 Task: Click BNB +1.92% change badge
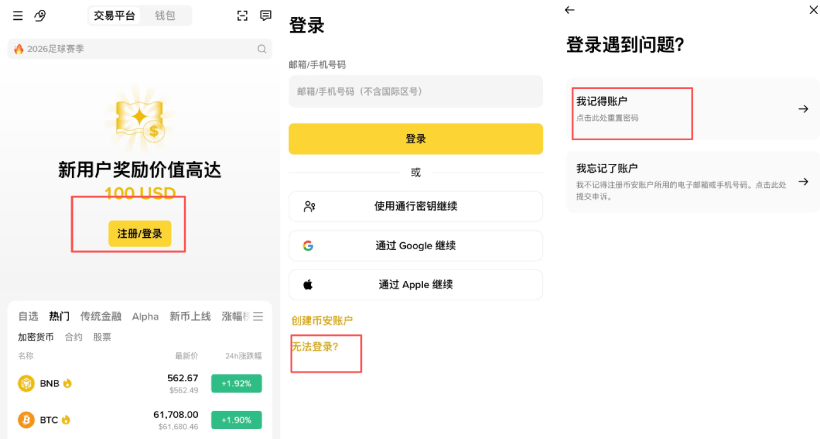pyautogui.click(x=236, y=384)
